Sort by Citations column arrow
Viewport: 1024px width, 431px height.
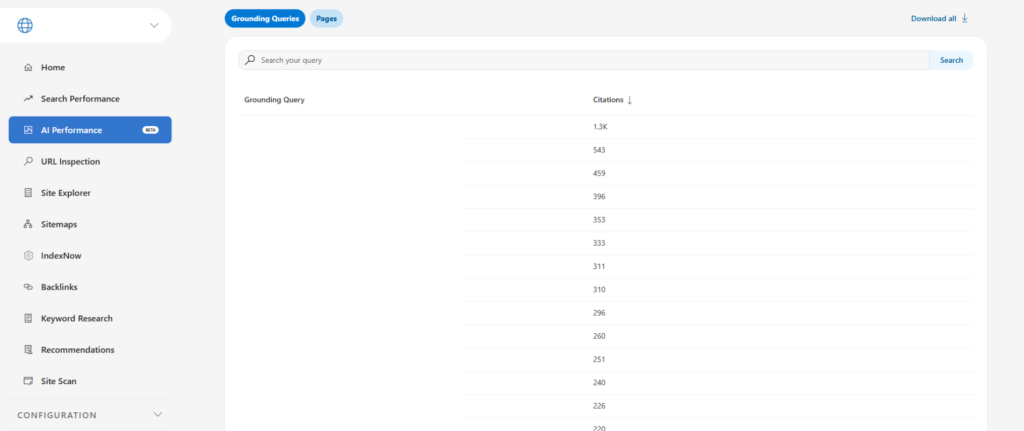click(x=629, y=100)
